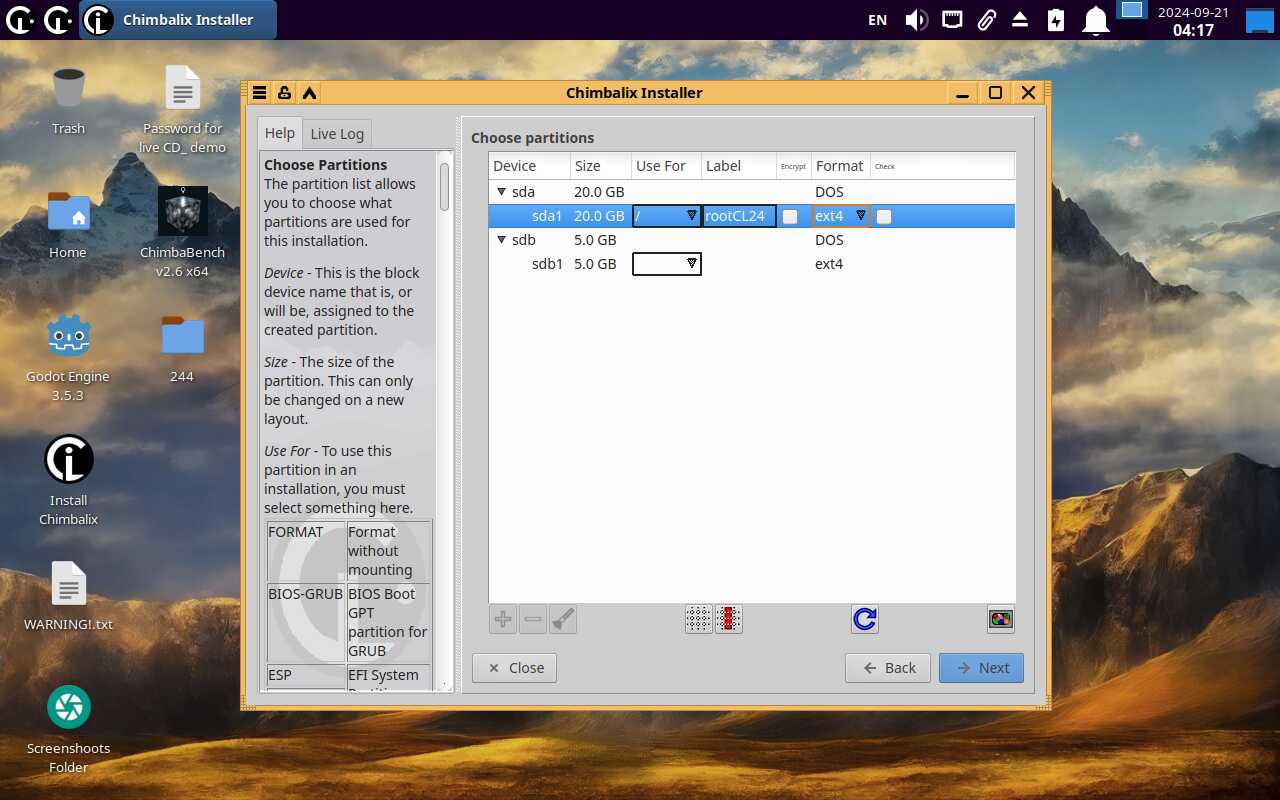Screen dimensions: 1280x800
Task: Open the Use For dropdown for sdb1
Action: coord(666,264)
